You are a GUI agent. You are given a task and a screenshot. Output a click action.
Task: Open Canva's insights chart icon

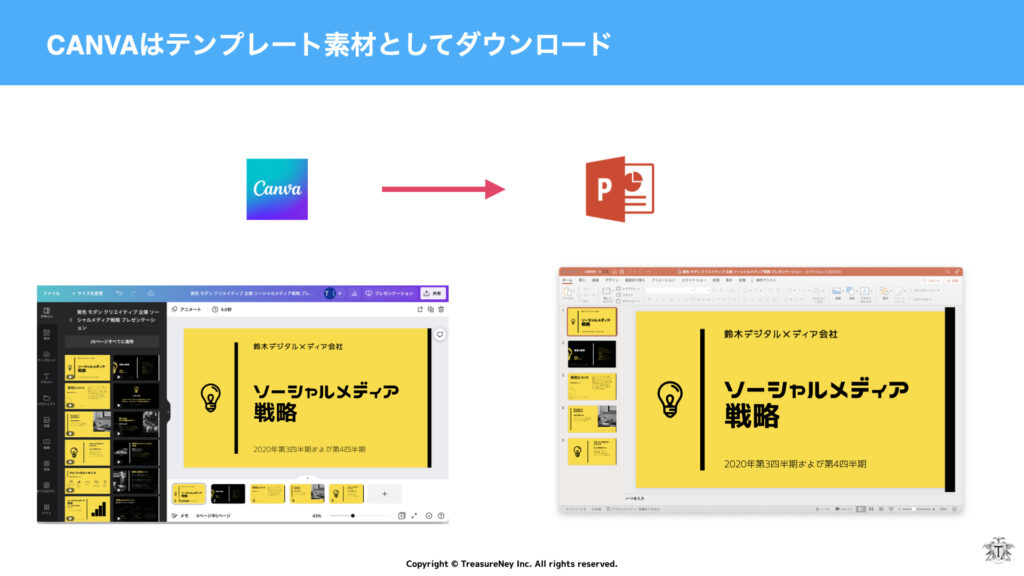[x=354, y=294]
